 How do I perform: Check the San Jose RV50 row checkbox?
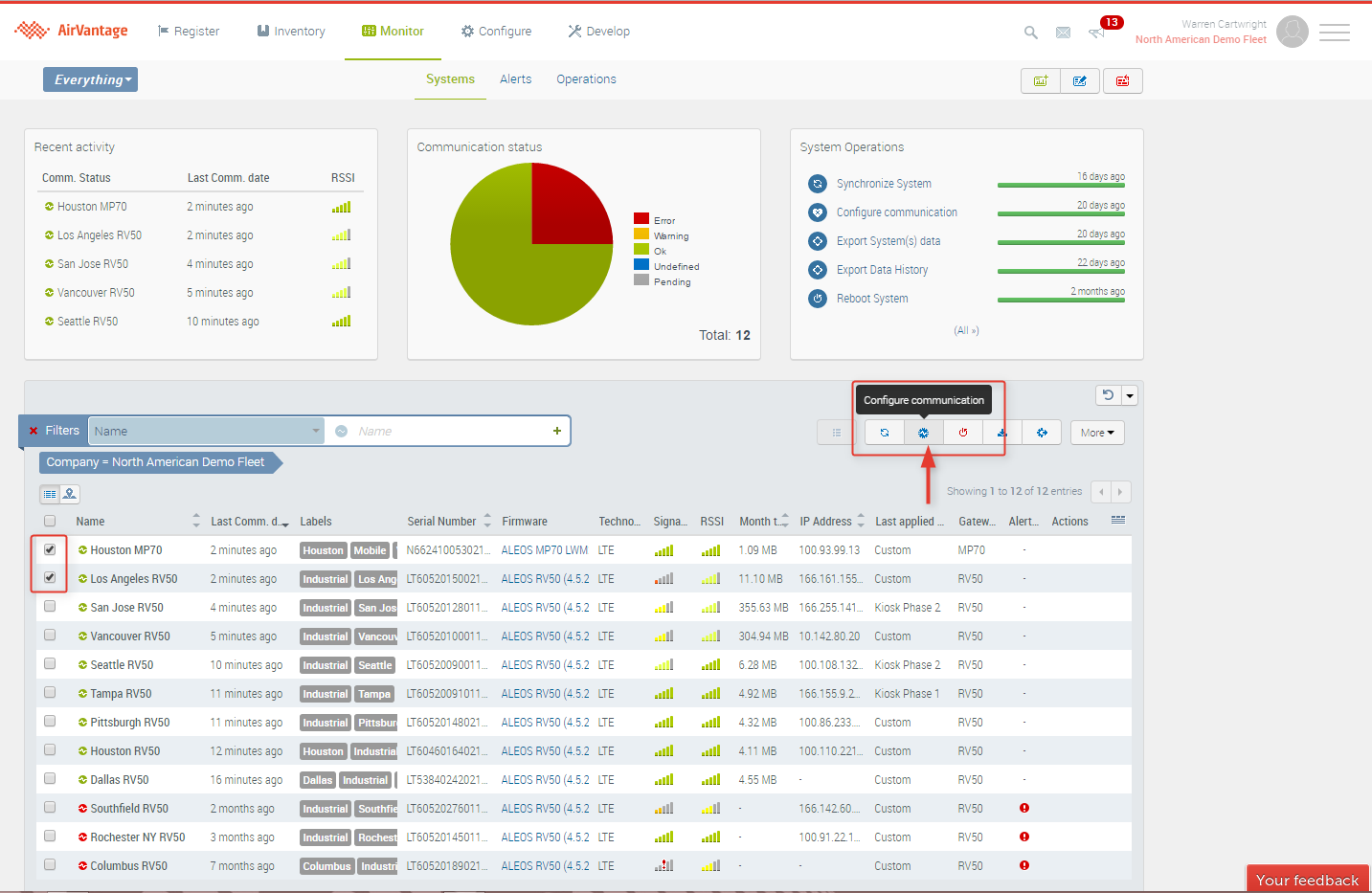(50, 607)
